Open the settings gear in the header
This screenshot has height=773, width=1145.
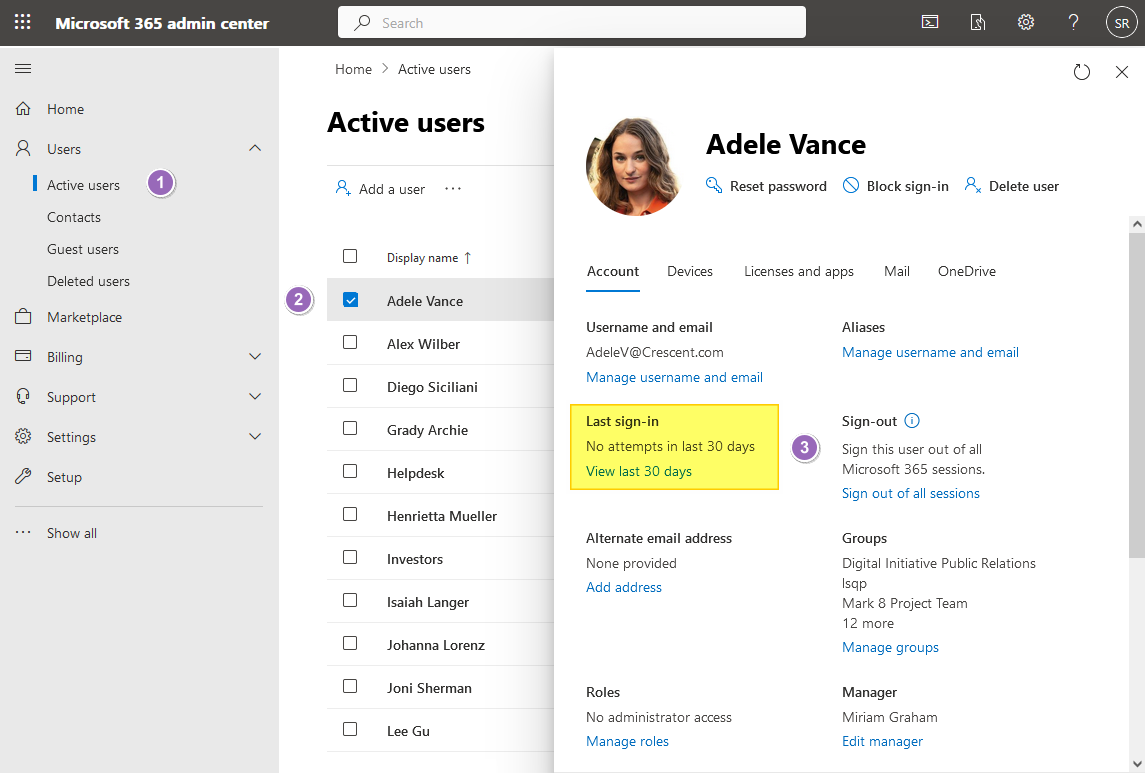[x=1026, y=23]
